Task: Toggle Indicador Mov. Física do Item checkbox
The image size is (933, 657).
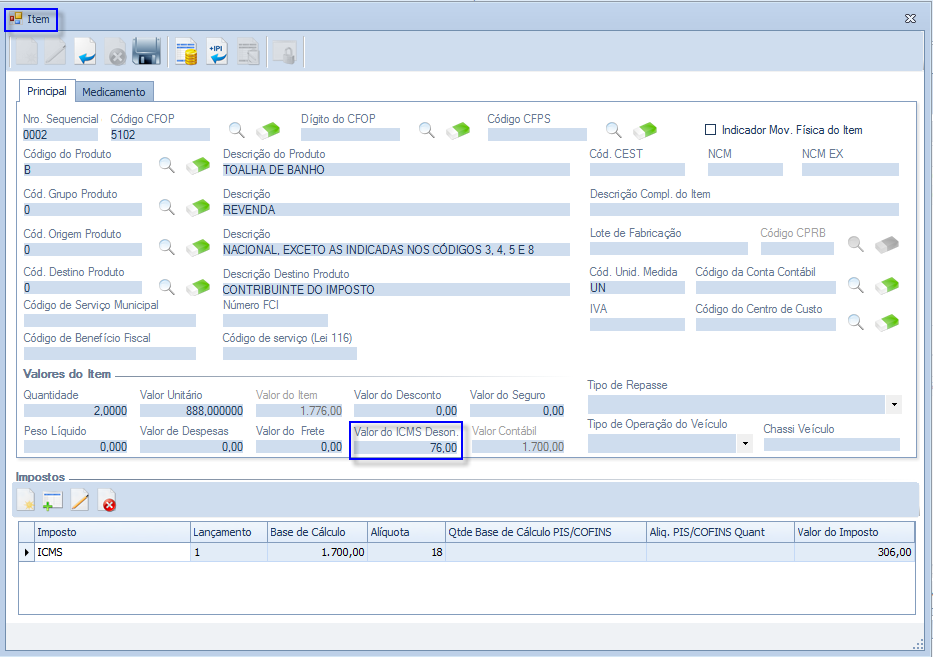Action: pyautogui.click(x=711, y=130)
